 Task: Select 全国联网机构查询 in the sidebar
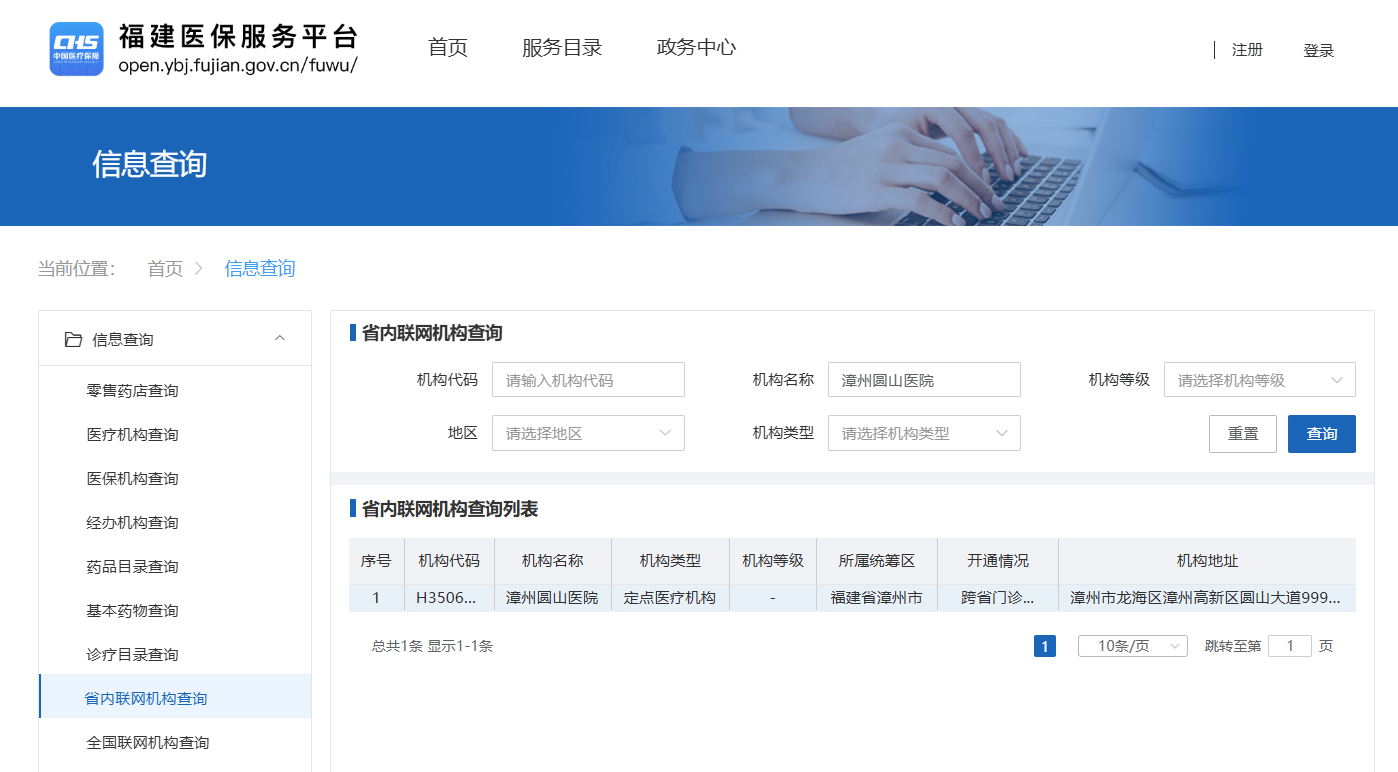pos(148,743)
